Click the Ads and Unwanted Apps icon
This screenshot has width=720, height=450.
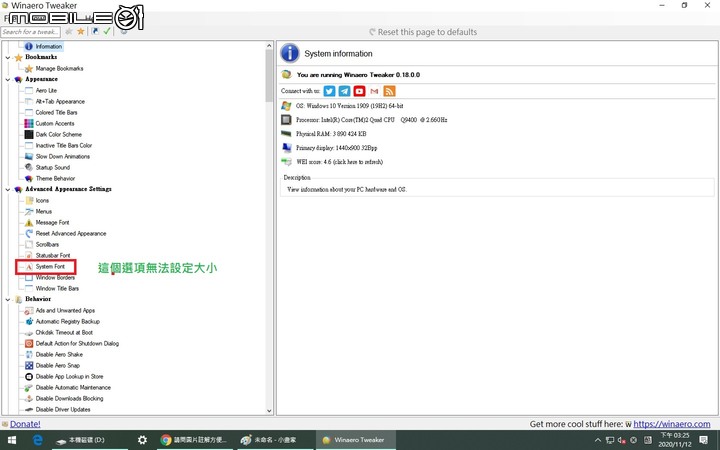click(29, 311)
